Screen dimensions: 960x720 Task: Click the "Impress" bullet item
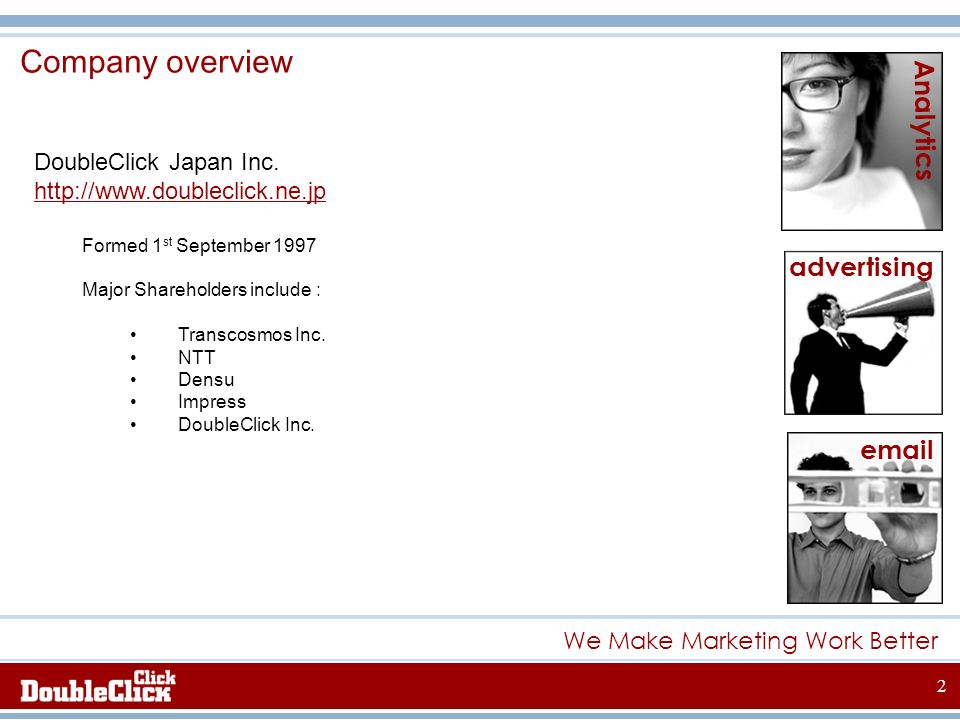pyautogui.click(x=212, y=402)
